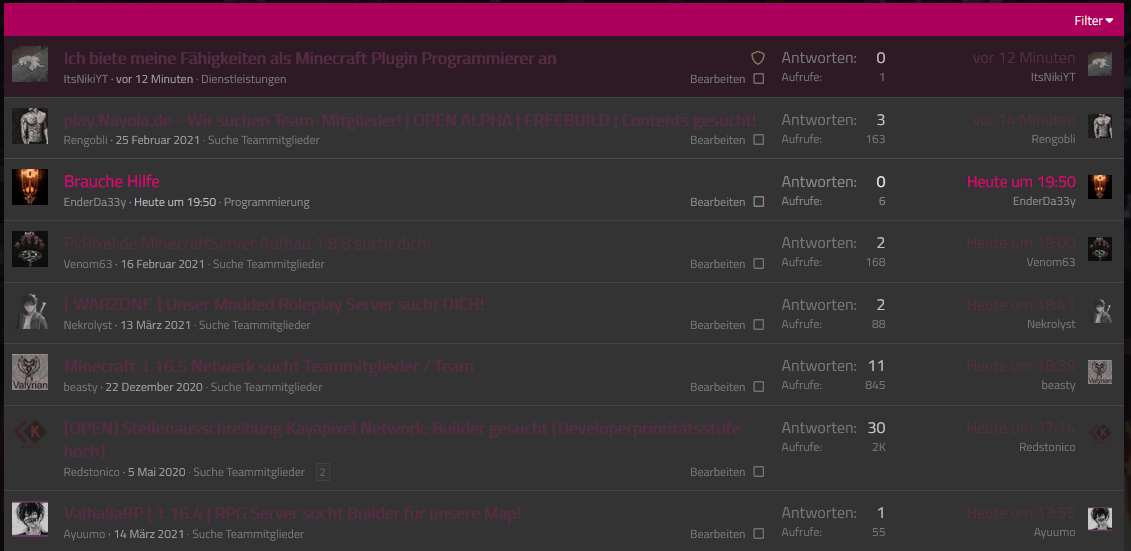Screen dimensions: 1131x551
Task: Tick the ValhallaRP thread checkbox
Action: click(x=759, y=534)
